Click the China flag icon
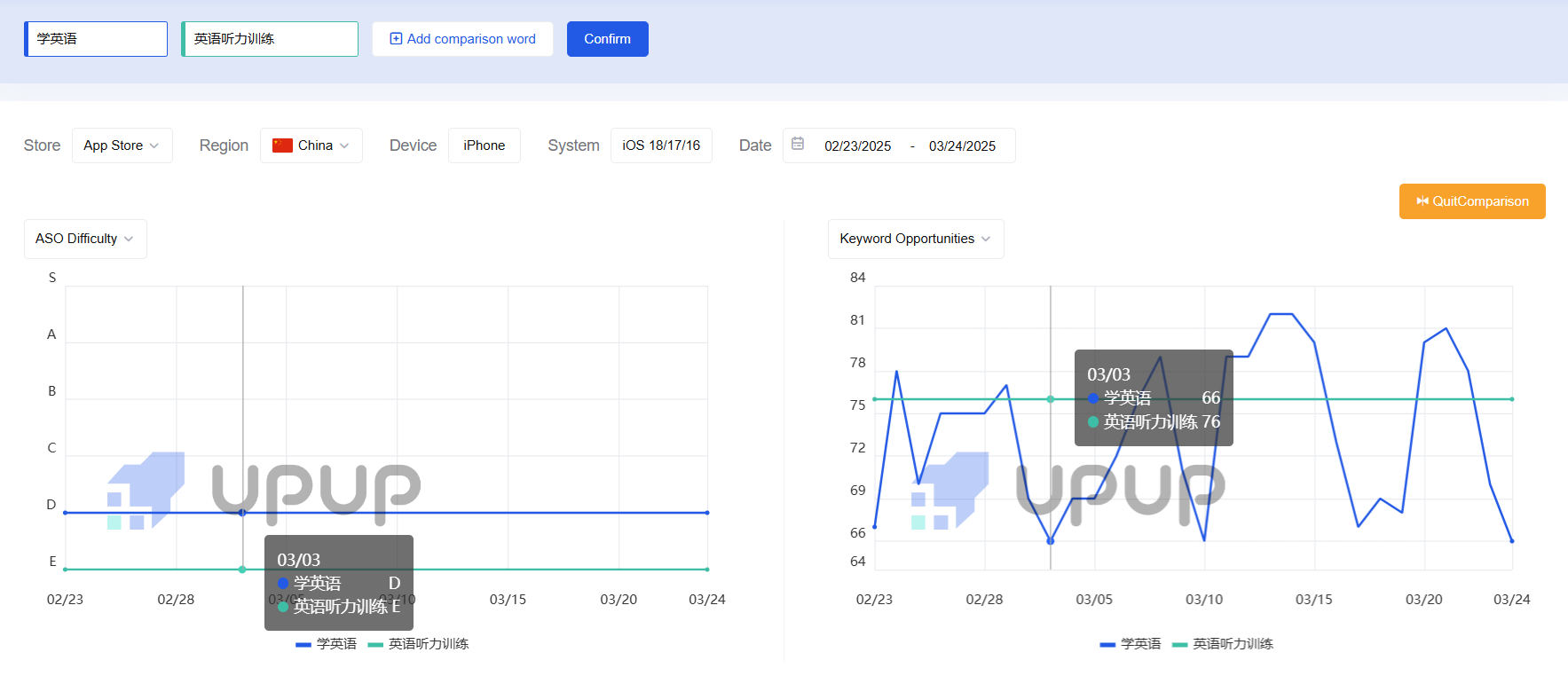 click(282, 145)
